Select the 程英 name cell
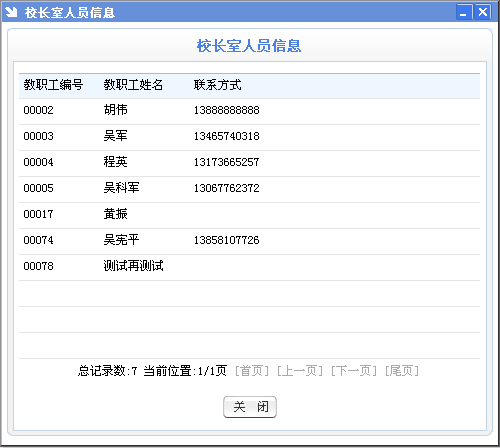The height and width of the screenshot is (448, 500). click(x=115, y=162)
